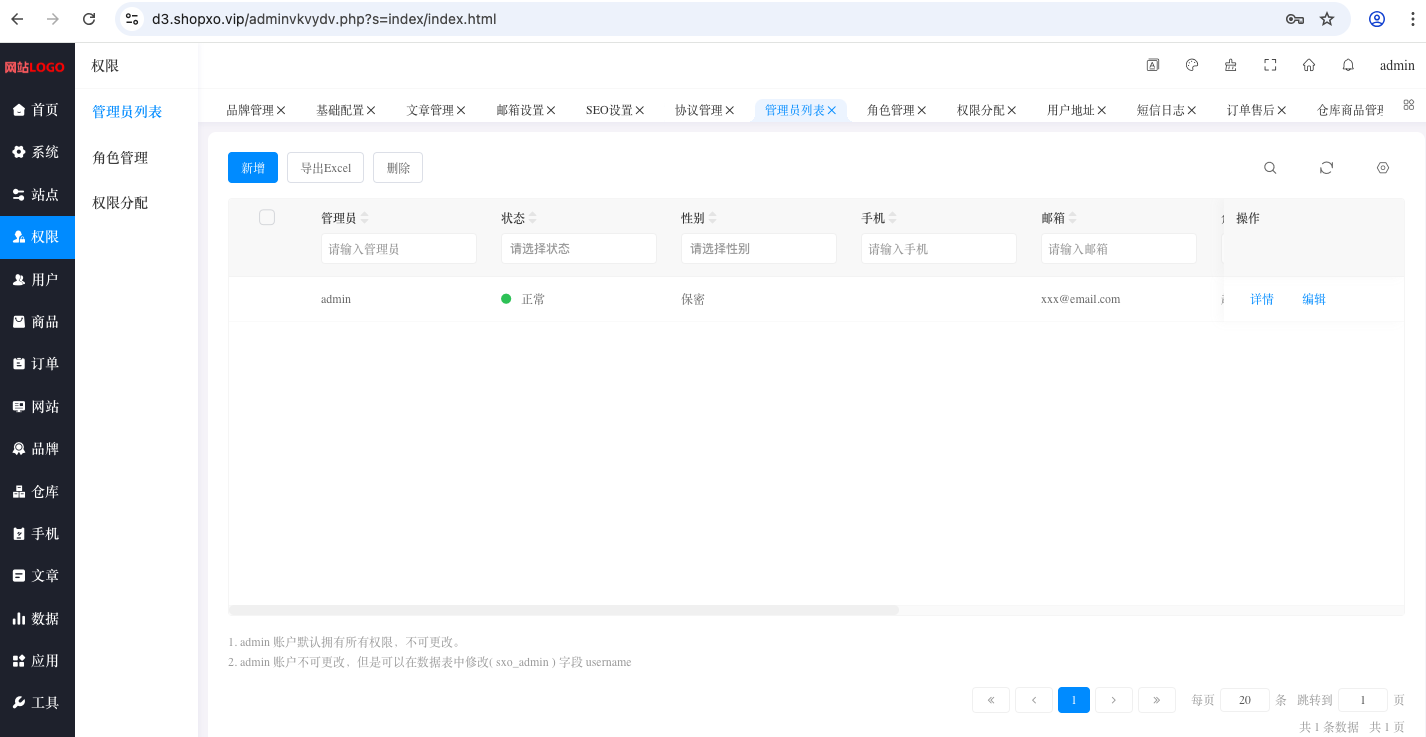Sort by 管理员 column arrows
The image size is (1426, 737).
pos(364,218)
